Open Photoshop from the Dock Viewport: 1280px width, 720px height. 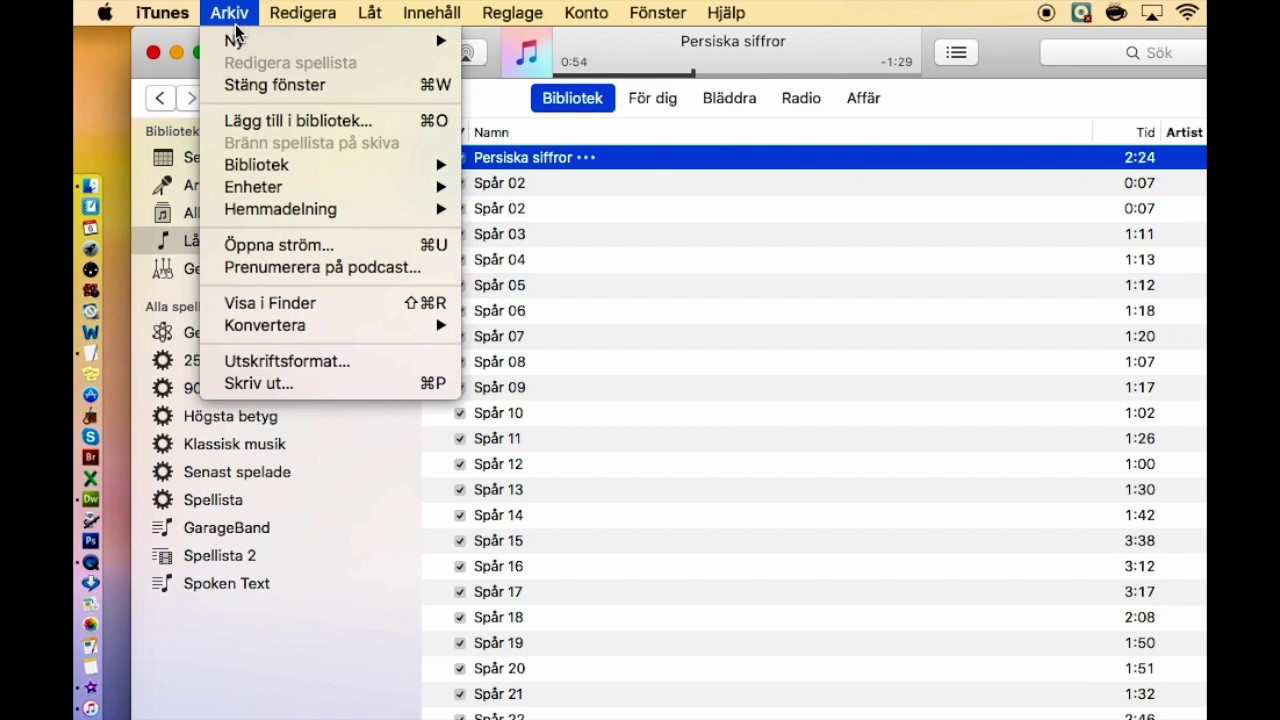(91, 541)
